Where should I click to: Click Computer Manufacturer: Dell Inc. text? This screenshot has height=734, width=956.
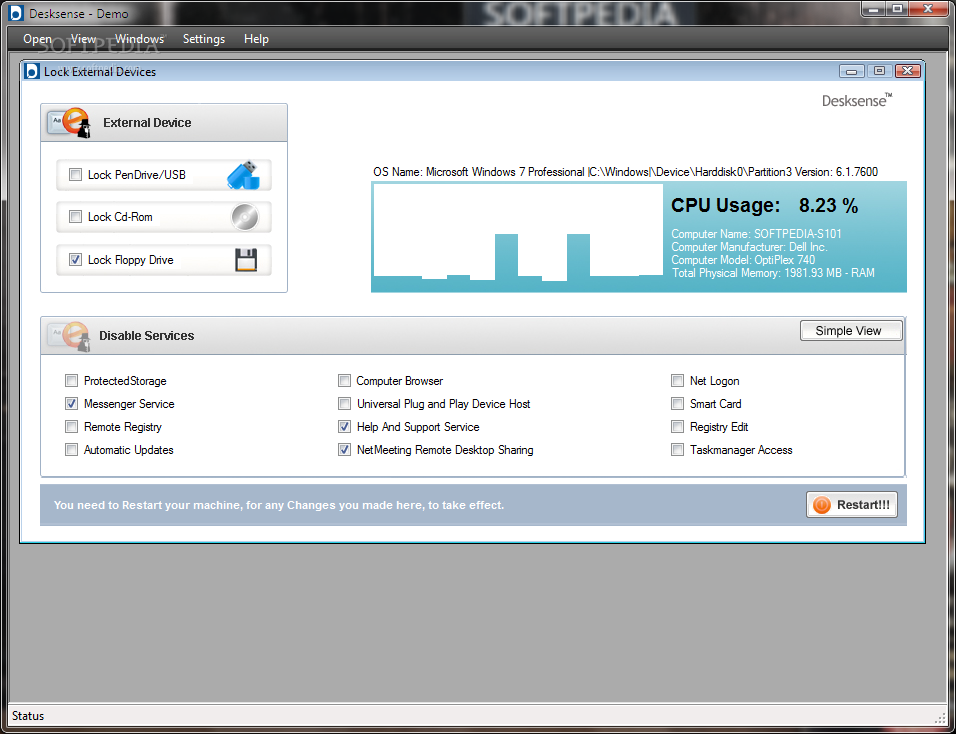click(x=749, y=247)
